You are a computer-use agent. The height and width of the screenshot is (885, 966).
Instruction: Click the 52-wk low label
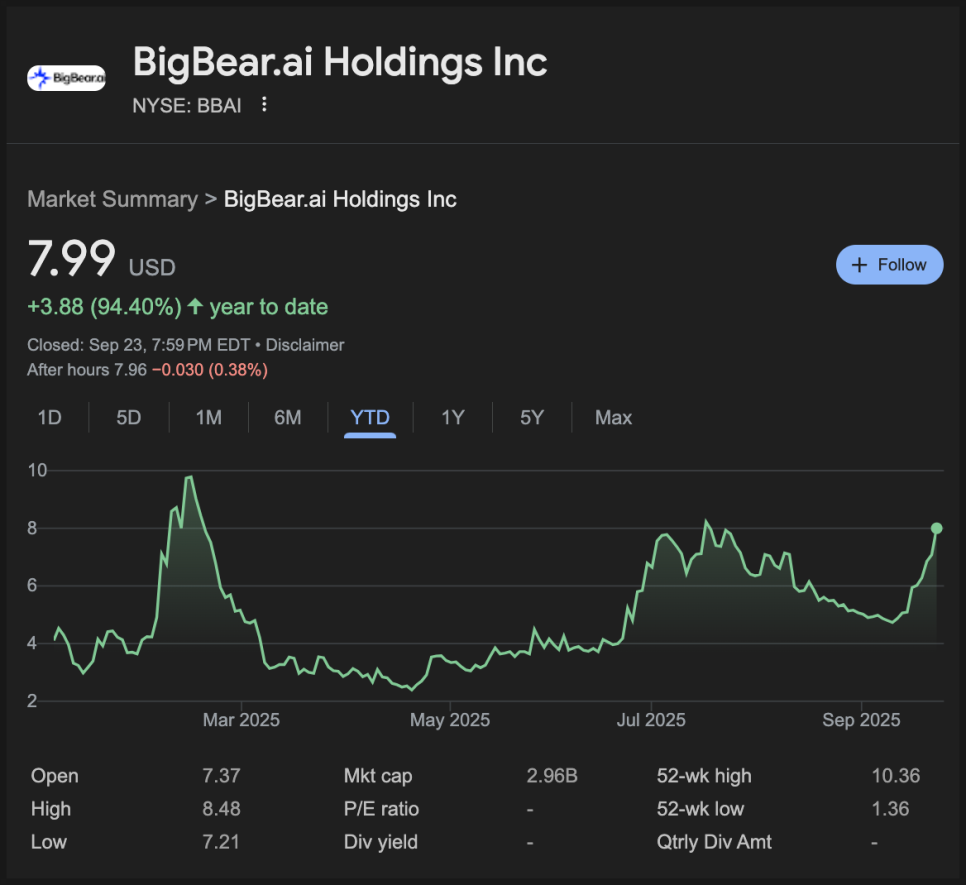(x=700, y=809)
